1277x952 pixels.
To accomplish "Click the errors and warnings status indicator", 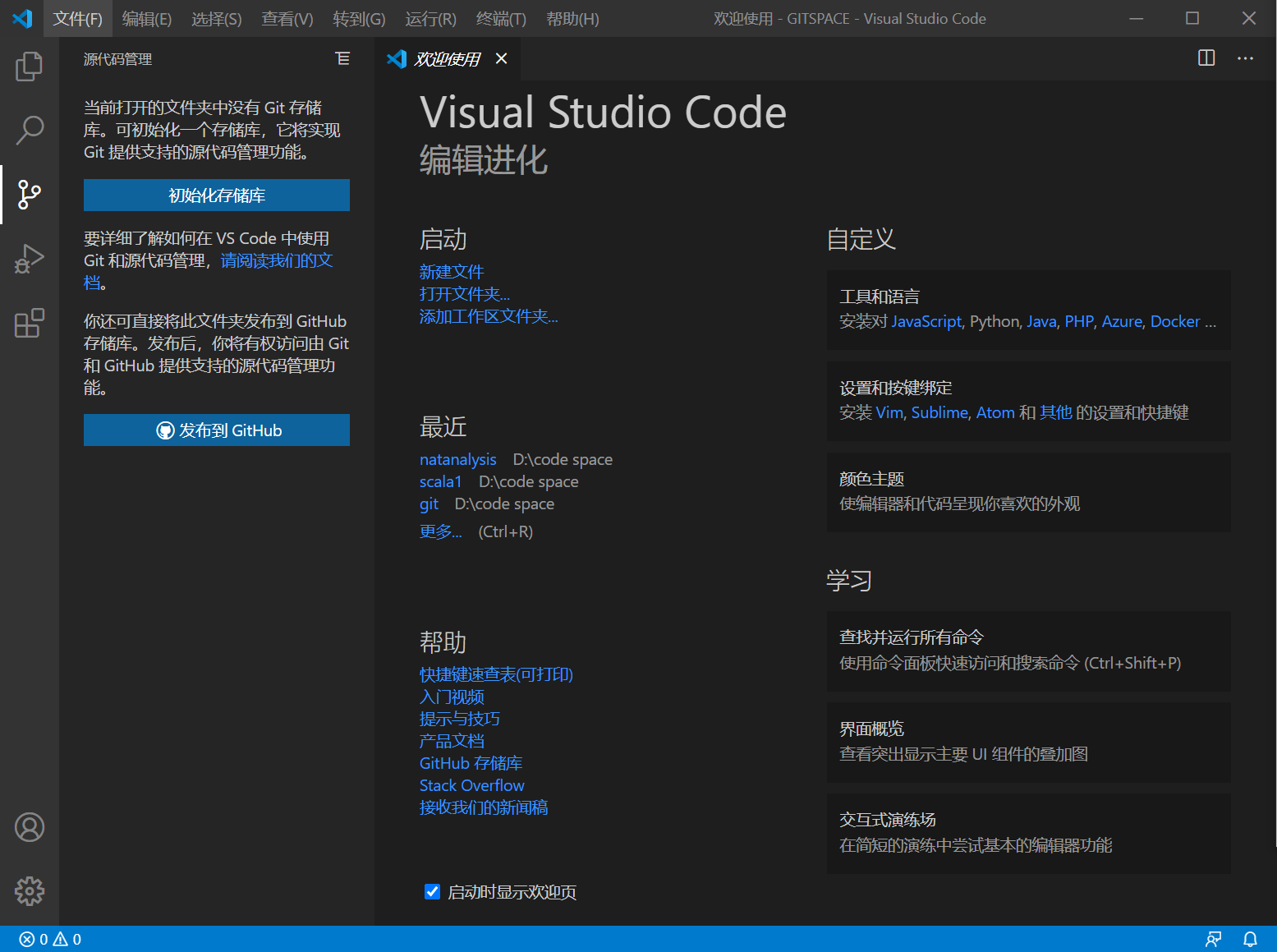I will pyautogui.click(x=50, y=939).
